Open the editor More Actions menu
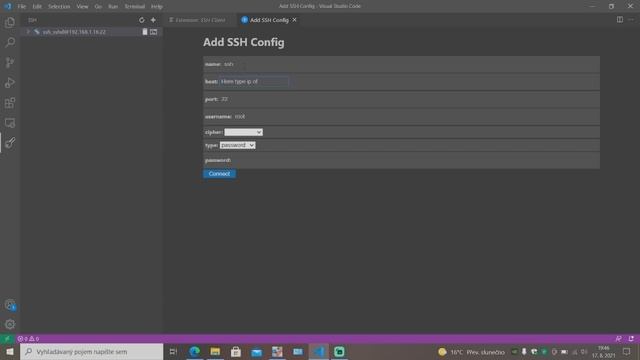Viewport: 640px width, 360px height. (631, 20)
